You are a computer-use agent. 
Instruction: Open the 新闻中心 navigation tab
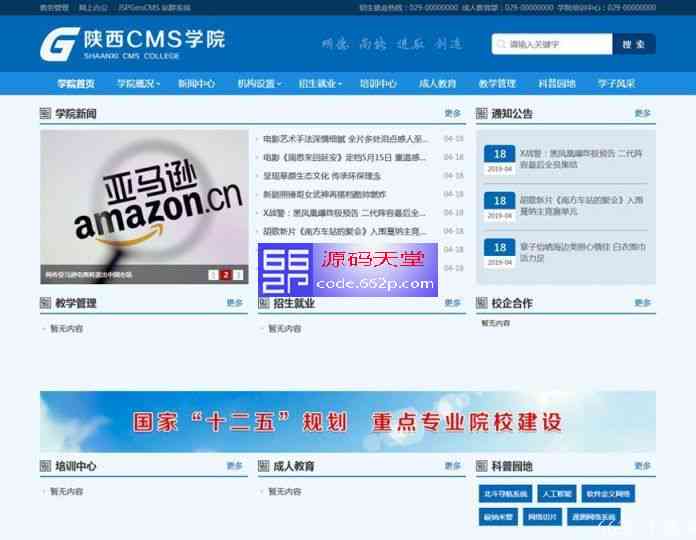pos(196,84)
